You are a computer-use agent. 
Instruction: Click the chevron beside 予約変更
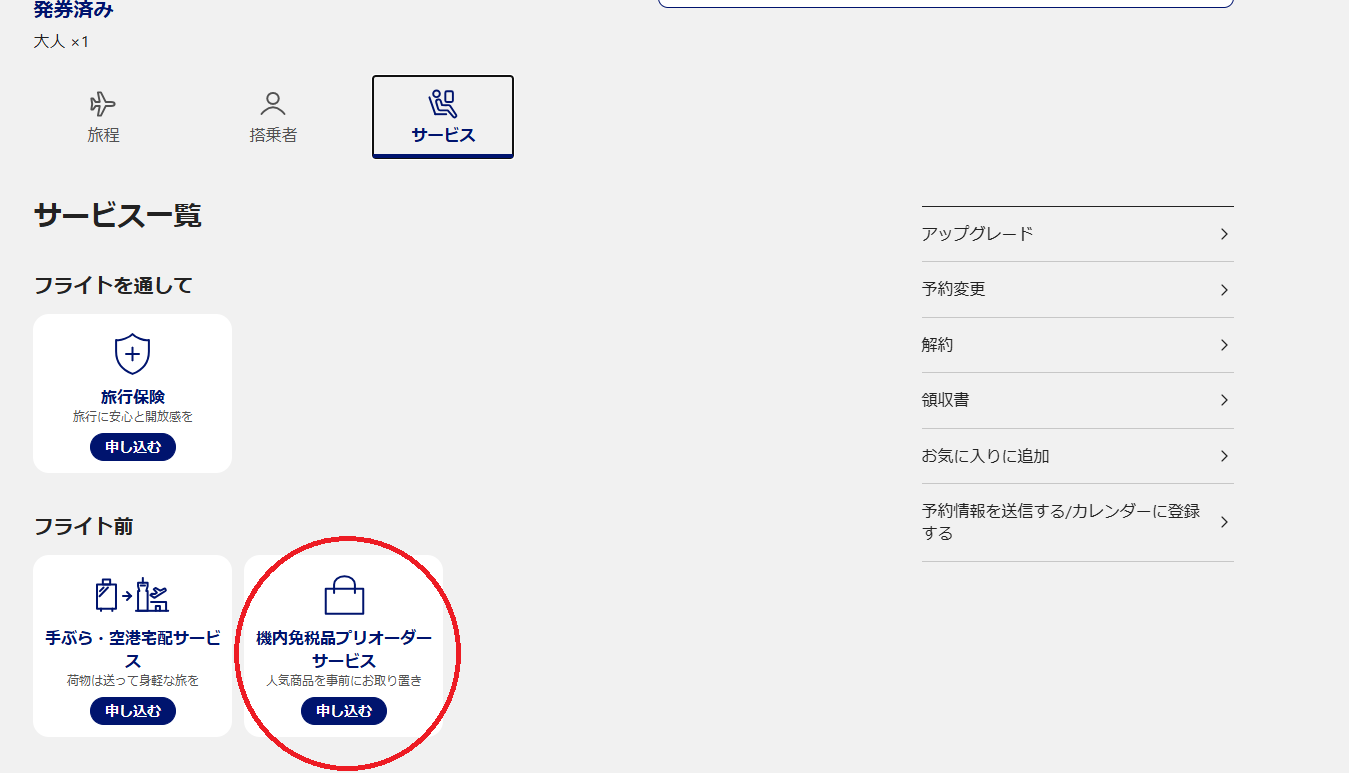click(1224, 290)
